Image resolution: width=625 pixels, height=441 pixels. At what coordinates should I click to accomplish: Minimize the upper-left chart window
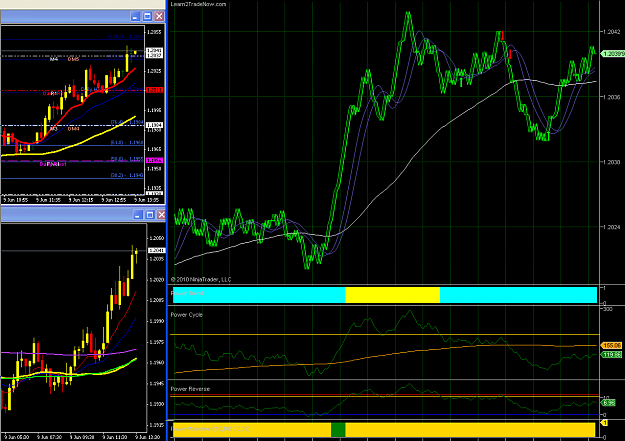coord(136,16)
